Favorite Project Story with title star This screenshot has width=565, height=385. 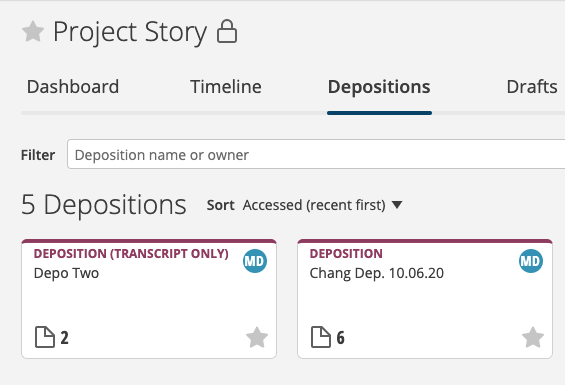(33, 31)
